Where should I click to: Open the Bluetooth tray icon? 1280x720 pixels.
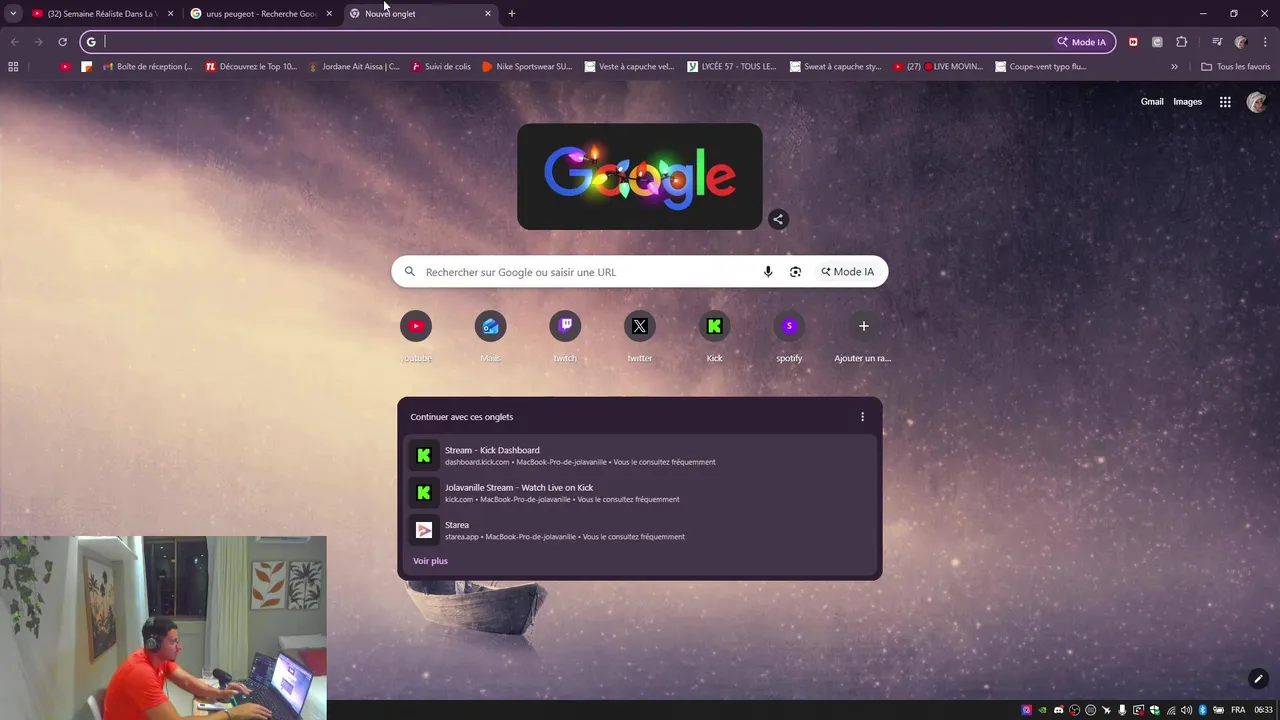[x=1203, y=710]
